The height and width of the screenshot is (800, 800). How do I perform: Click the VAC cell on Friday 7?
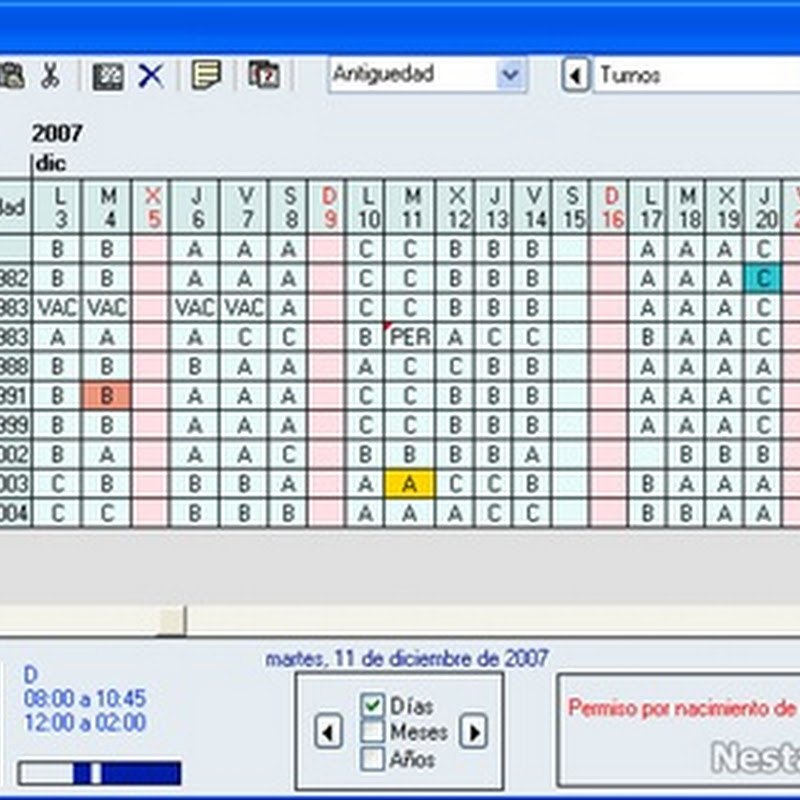coord(244,308)
